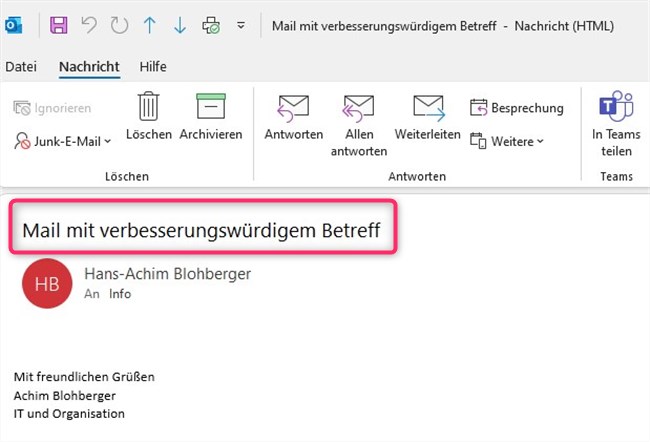Reply using the Antworten envelope icon

pyautogui.click(x=293, y=117)
